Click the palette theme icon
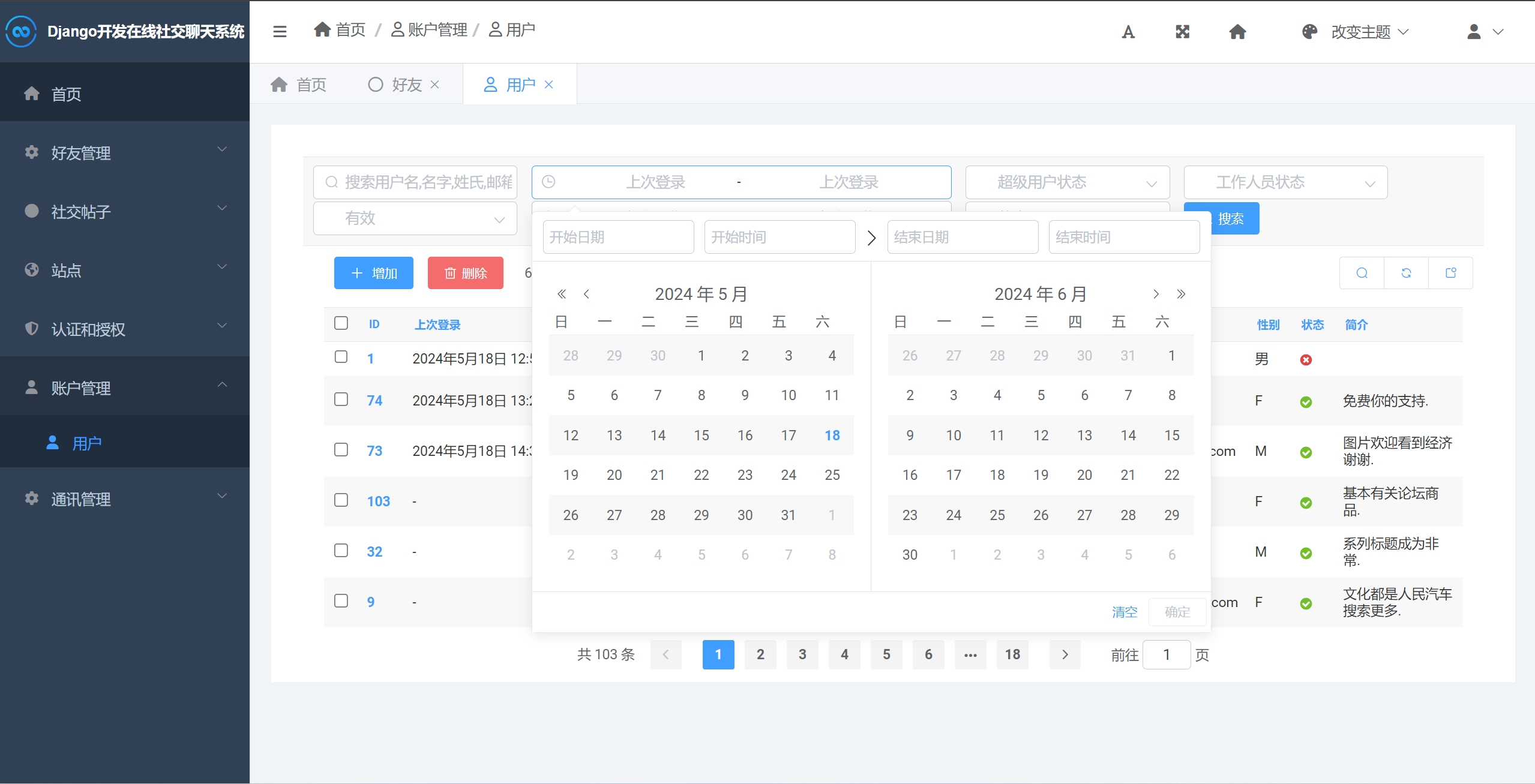Viewport: 1535px width, 784px height. 1309,32
